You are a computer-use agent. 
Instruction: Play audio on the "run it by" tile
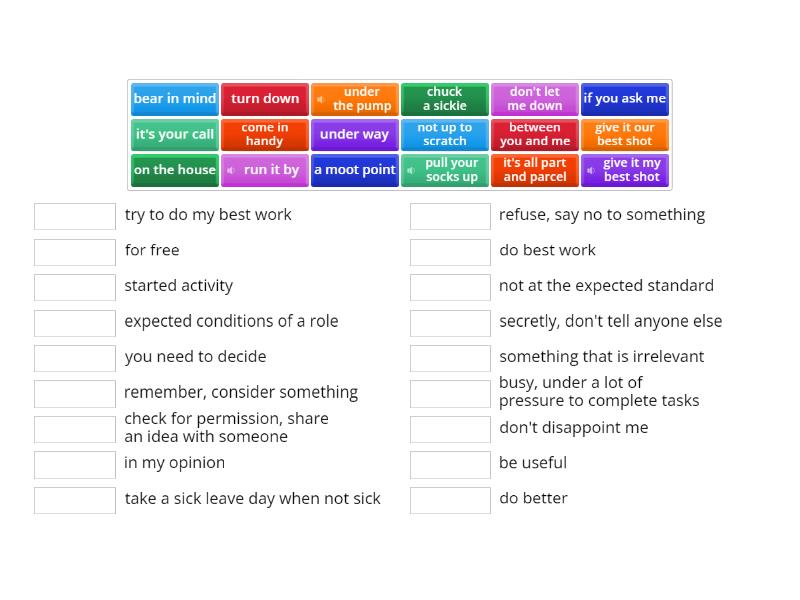[232, 170]
